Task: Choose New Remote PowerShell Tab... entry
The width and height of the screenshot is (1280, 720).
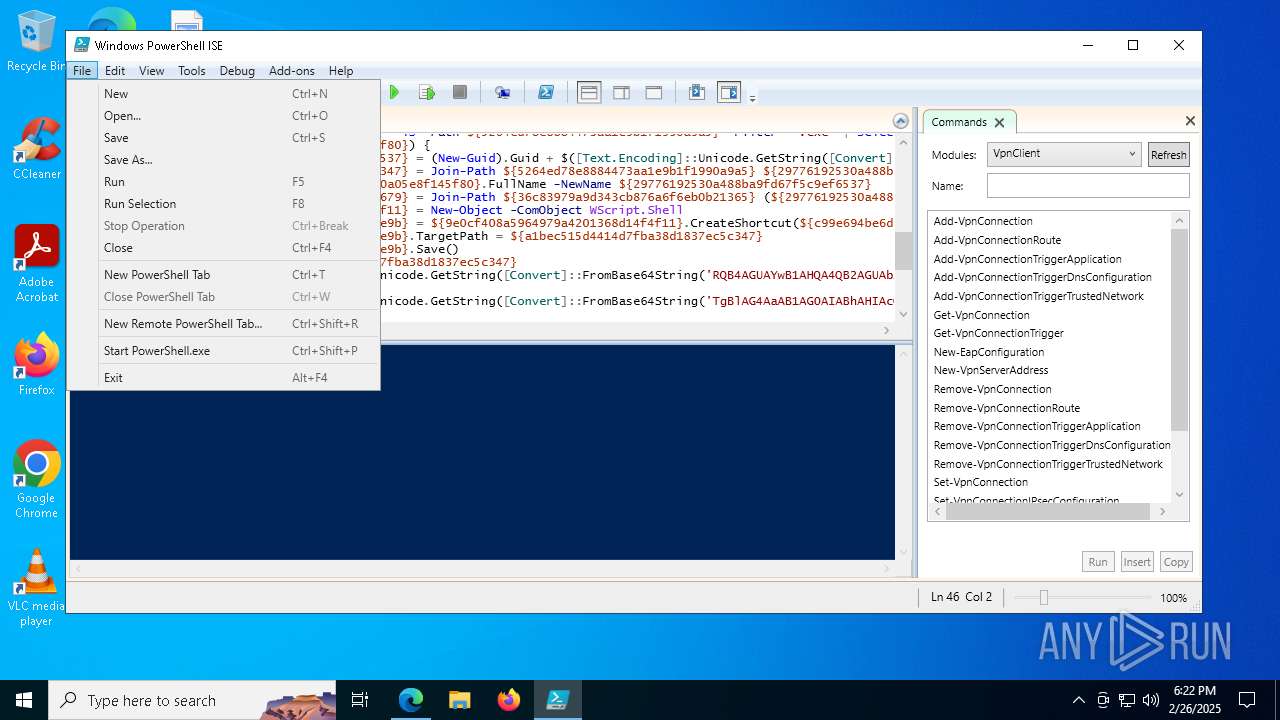Action: coord(224,324)
